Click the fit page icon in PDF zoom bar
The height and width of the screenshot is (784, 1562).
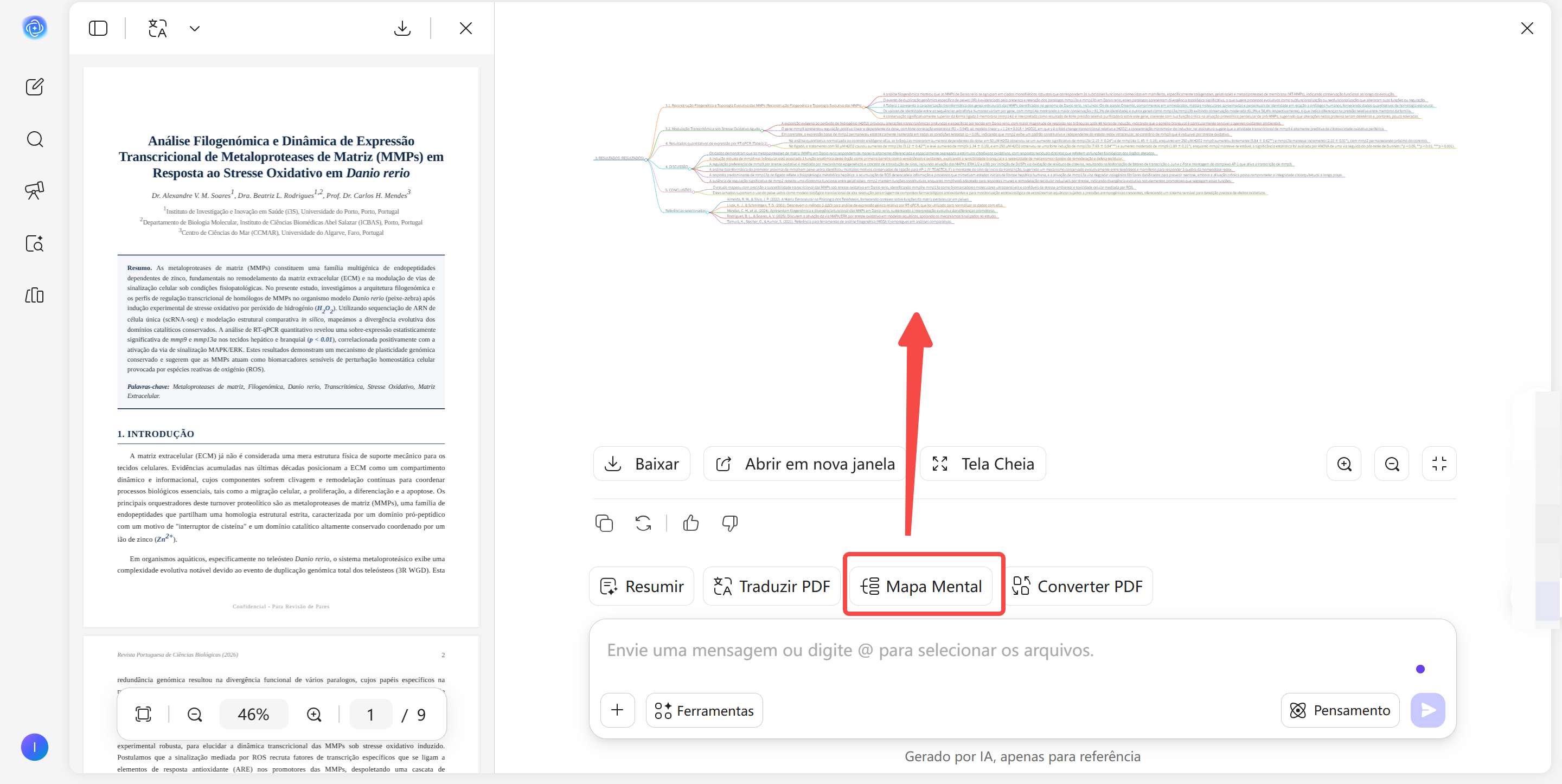[143, 714]
